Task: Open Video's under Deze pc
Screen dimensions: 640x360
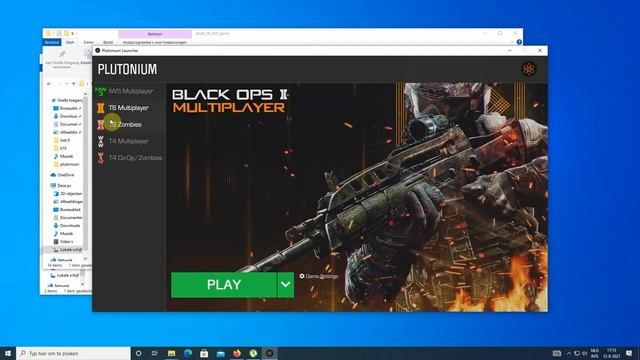Action: coord(63,242)
